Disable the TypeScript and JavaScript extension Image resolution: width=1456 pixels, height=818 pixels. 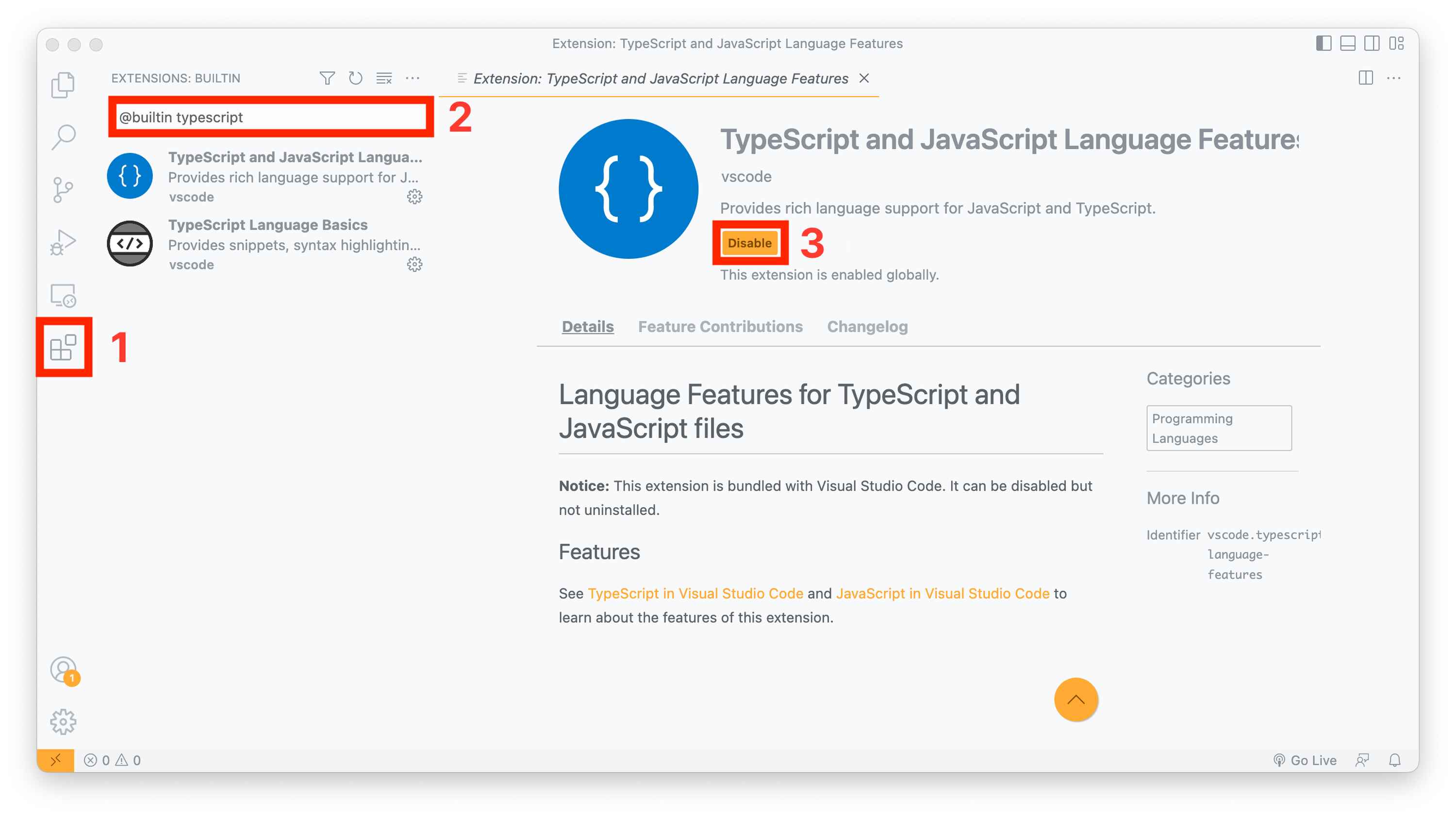[749, 243]
